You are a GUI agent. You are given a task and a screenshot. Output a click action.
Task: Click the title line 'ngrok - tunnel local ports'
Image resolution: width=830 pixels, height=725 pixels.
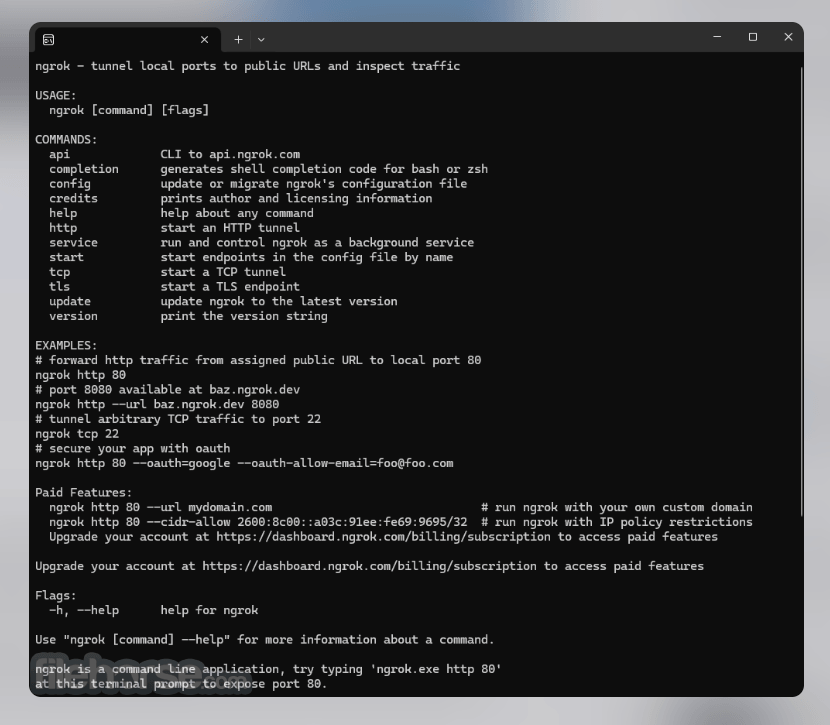[x=247, y=66]
